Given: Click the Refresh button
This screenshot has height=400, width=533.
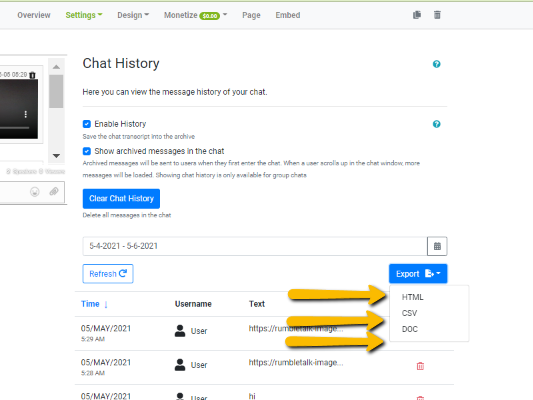Looking at the screenshot, I should pos(108,274).
